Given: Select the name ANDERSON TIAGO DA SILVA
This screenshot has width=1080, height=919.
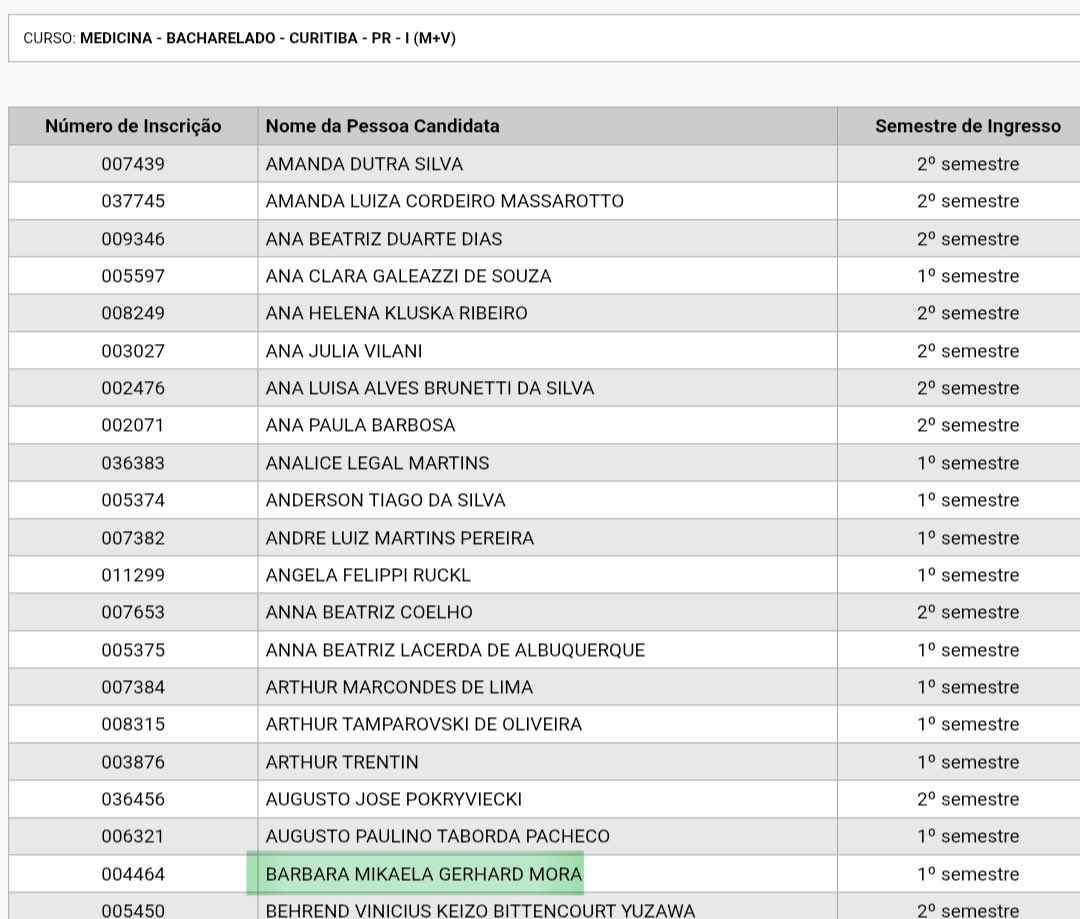Looking at the screenshot, I should pyautogui.click(x=386, y=500).
